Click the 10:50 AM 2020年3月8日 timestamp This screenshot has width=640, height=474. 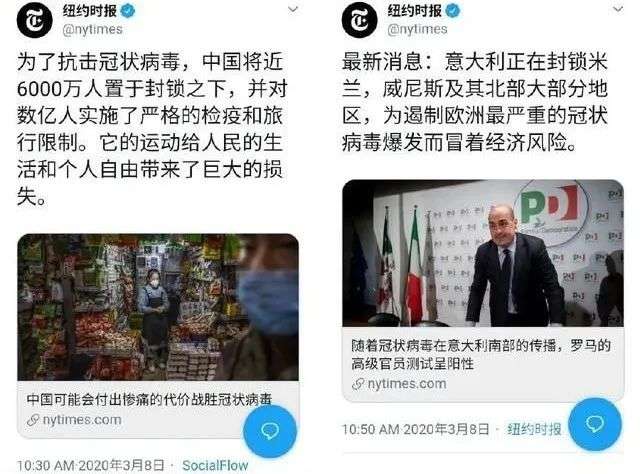416,429
